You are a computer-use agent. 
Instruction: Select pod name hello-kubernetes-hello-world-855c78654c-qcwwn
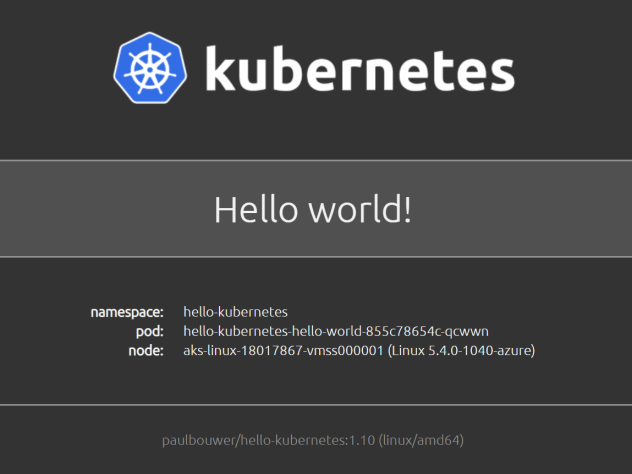336,331
